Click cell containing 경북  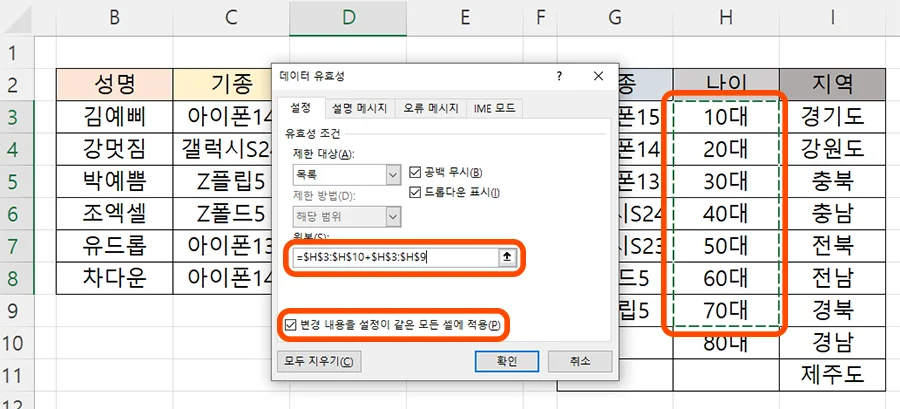(x=832, y=310)
